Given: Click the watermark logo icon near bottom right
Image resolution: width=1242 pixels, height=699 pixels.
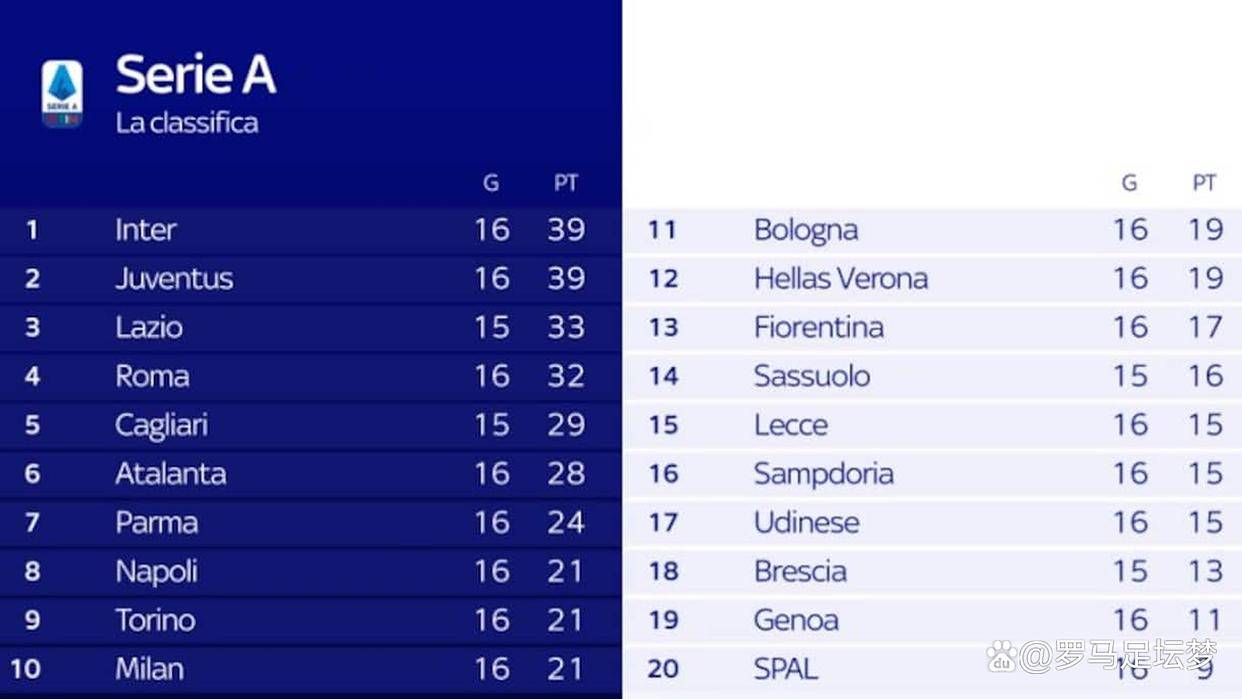Looking at the screenshot, I should coord(1001,657).
